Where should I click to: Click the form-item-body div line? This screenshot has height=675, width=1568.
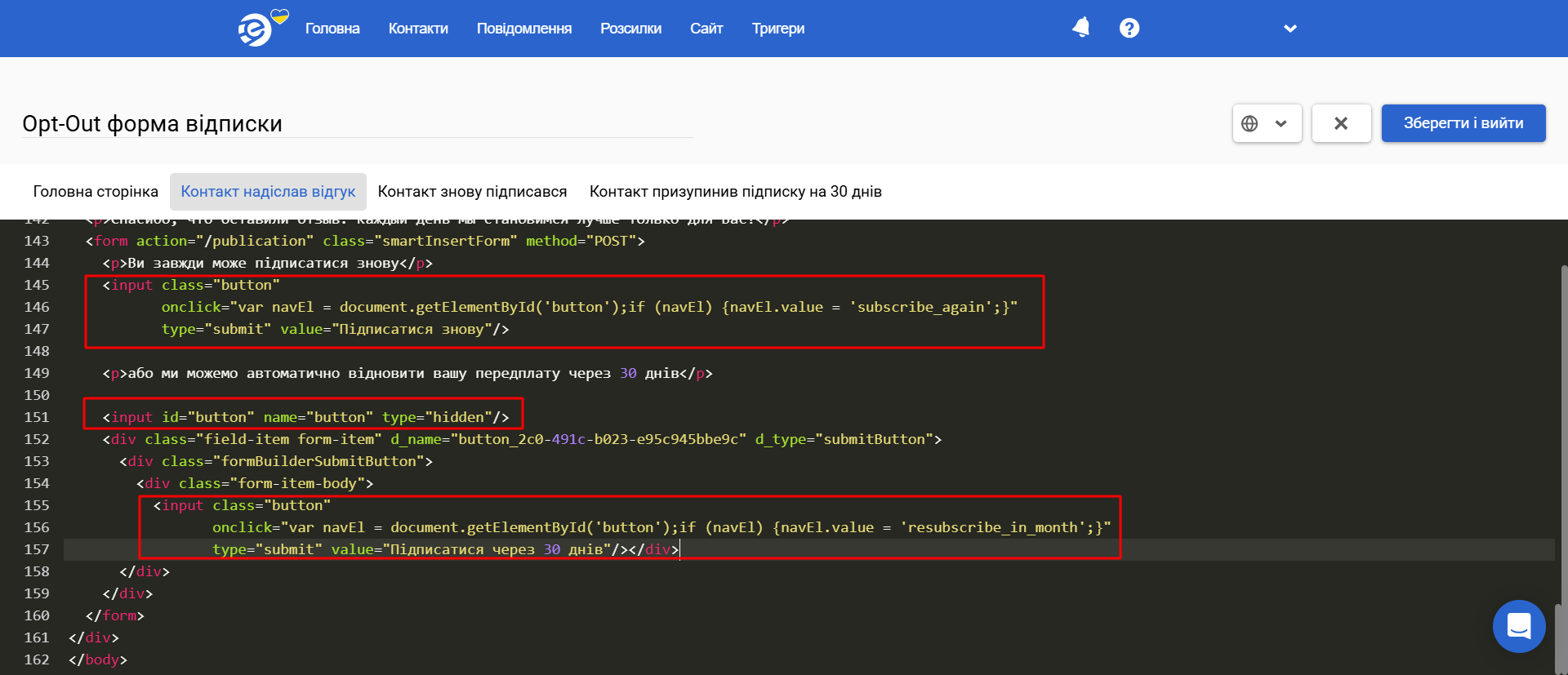(255, 483)
